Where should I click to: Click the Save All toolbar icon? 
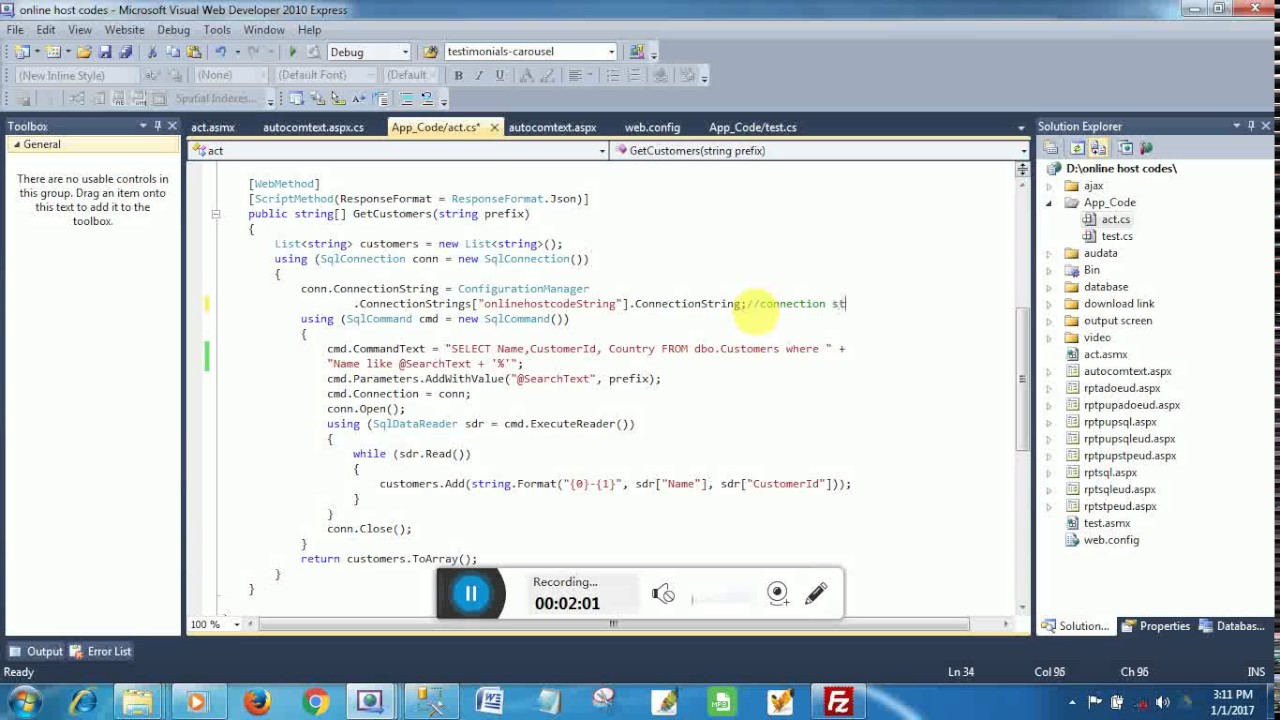tap(125, 52)
